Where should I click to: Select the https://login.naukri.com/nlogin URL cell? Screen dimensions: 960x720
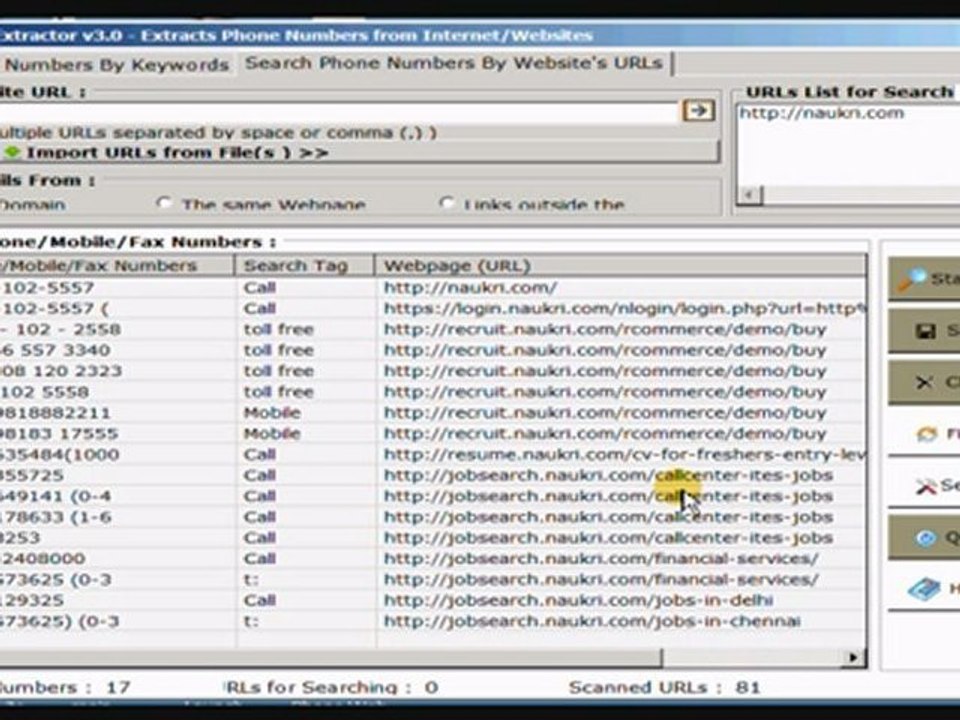point(624,308)
